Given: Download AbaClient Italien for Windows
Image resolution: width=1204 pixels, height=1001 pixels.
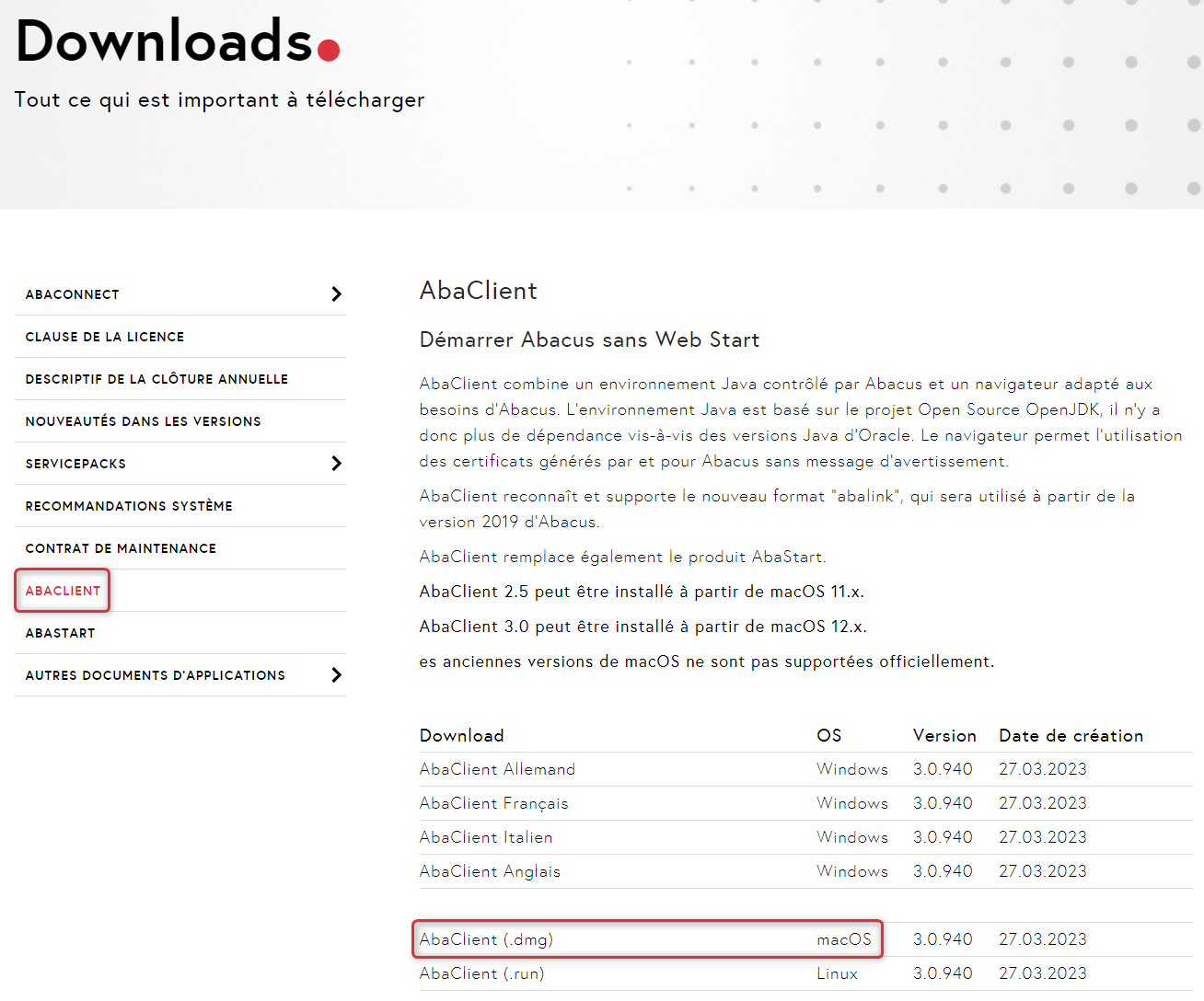Looking at the screenshot, I should [x=486, y=837].
